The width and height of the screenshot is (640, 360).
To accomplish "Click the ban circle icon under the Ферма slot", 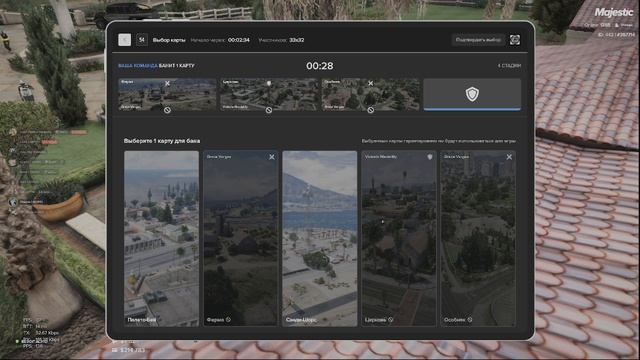I will tap(167, 110).
